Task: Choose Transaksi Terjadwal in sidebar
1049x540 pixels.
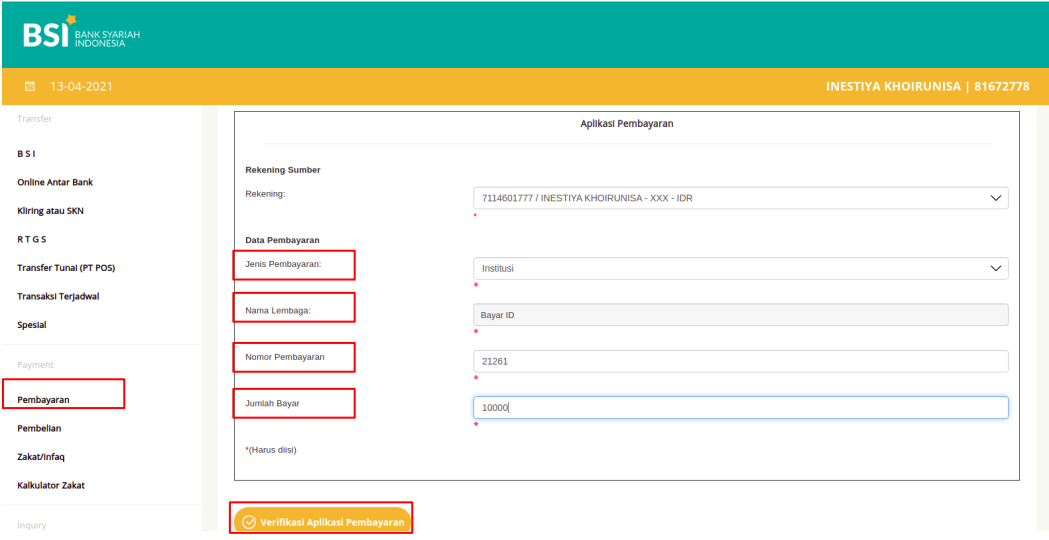Action: pyautogui.click(x=58, y=296)
